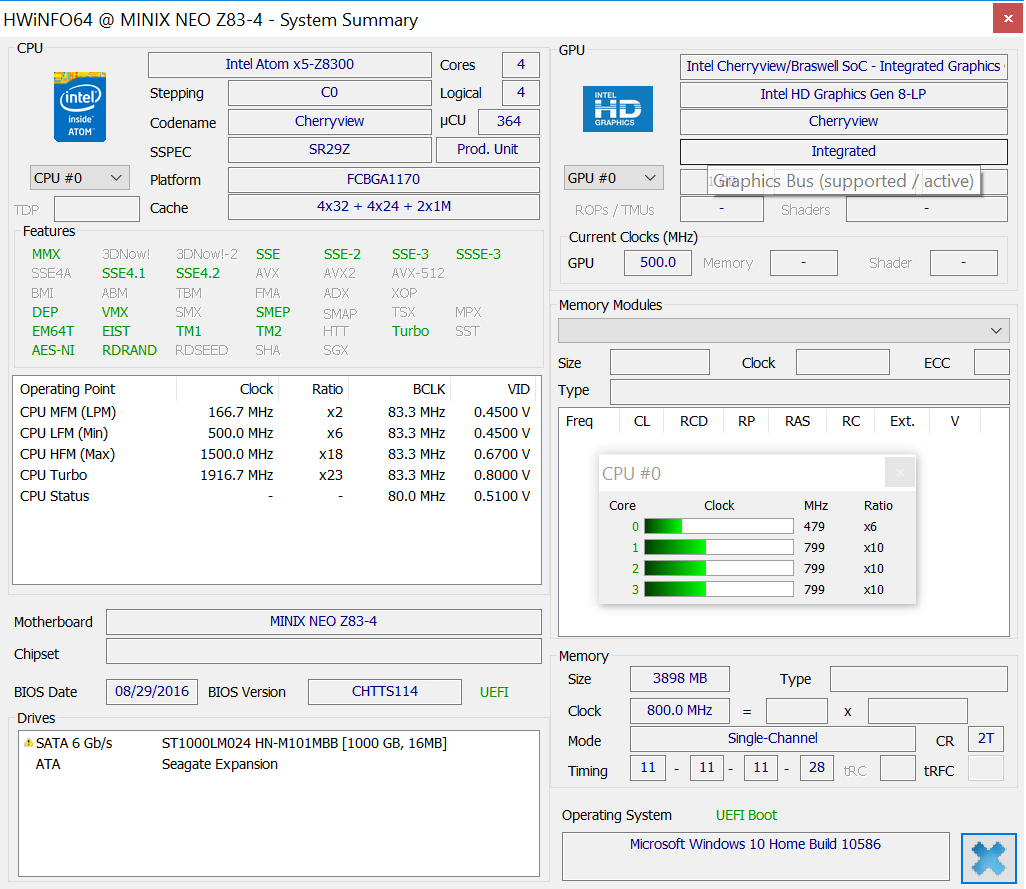Open the GPU #0 selector dropdown
This screenshot has width=1026, height=889.
(613, 178)
